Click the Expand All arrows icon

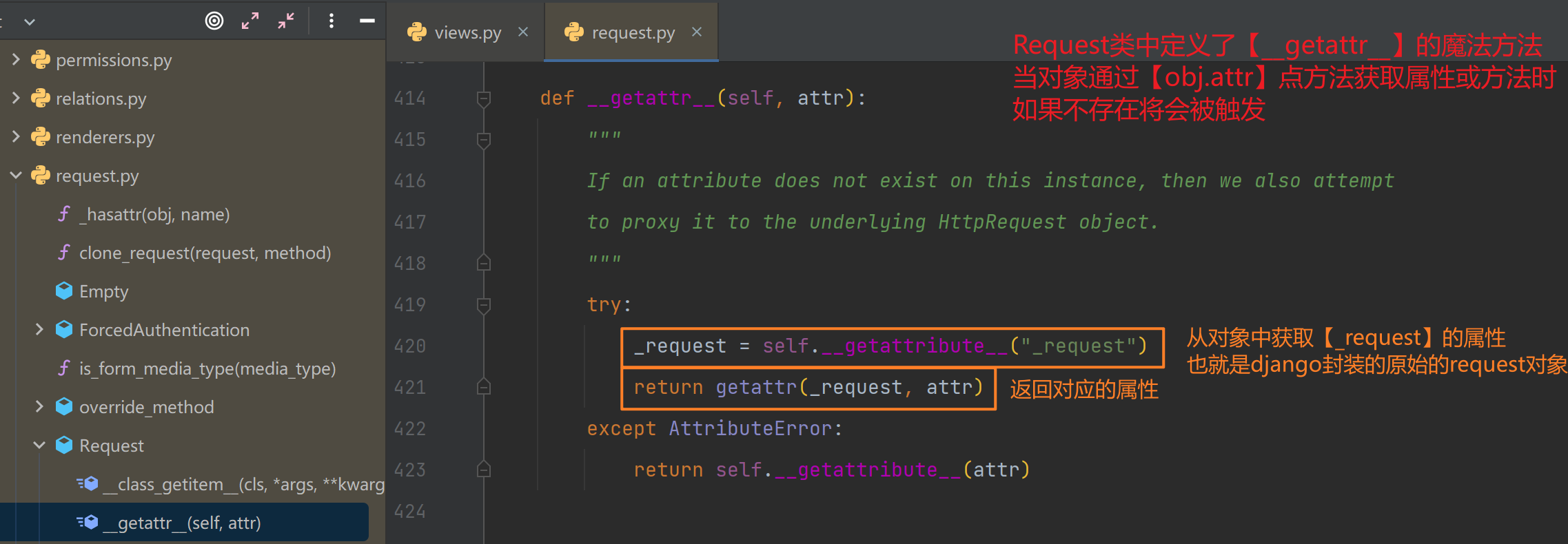(x=250, y=21)
